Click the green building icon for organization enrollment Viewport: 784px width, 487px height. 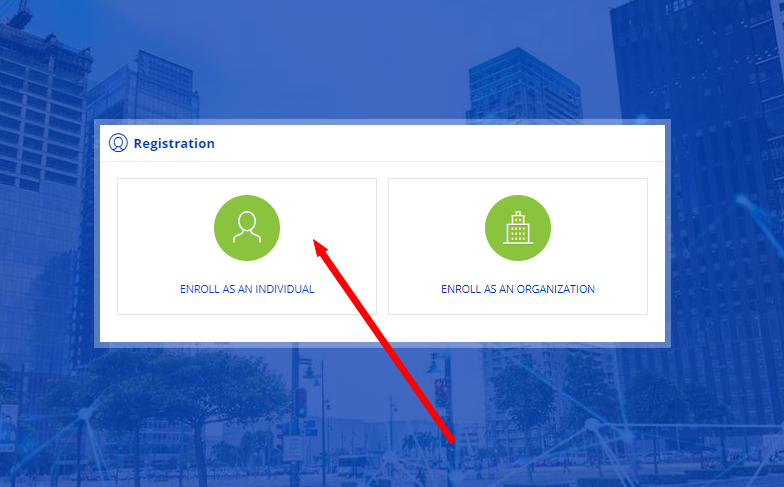point(517,227)
